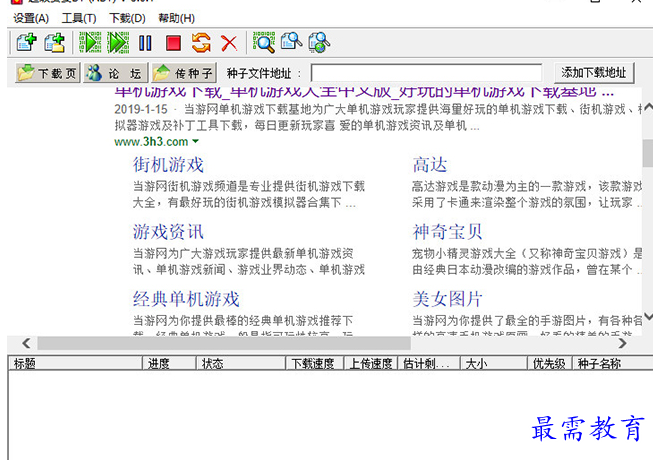Viewport: 653px width, 460px height.
Task: Click the horizontal scrollbar right arrow
Action: 622,343
